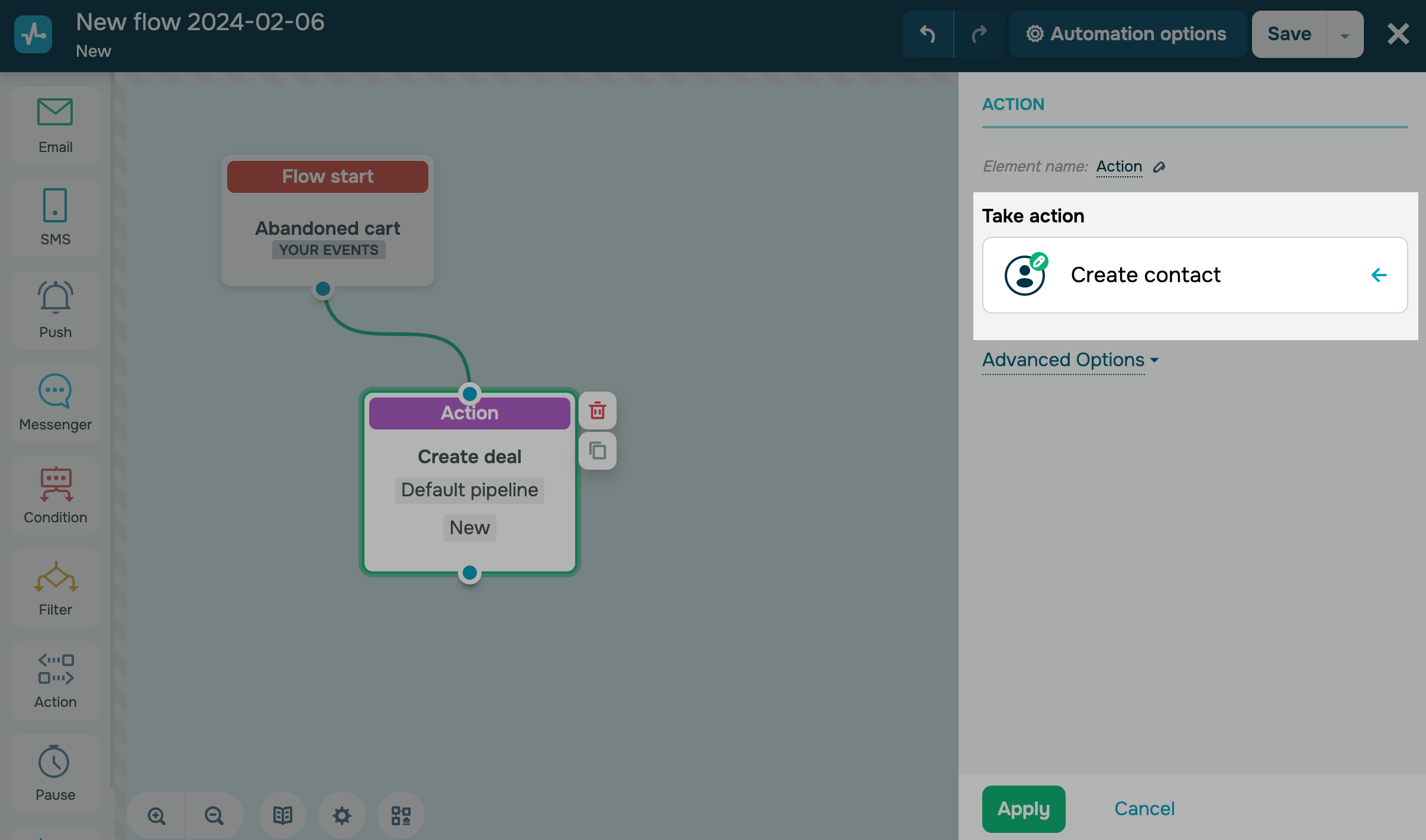The height and width of the screenshot is (840, 1426).
Task: Choose the Push notification element
Action: coord(55,310)
